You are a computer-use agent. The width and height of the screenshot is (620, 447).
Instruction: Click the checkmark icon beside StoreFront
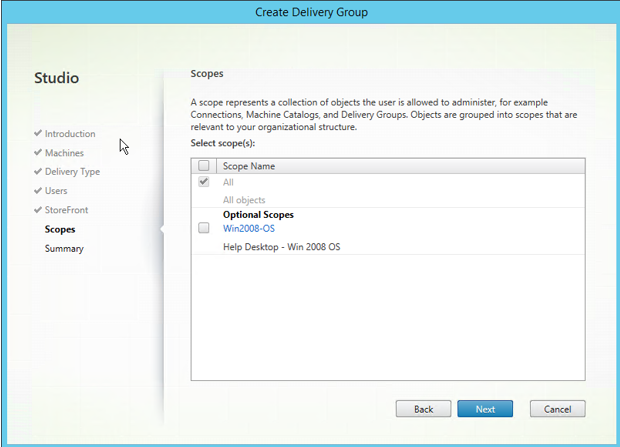point(38,209)
